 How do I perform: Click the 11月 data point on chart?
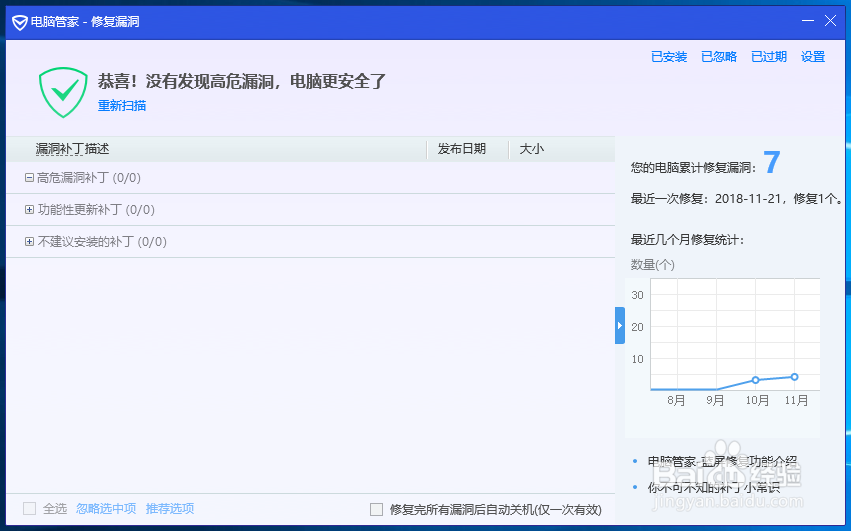[x=795, y=377]
